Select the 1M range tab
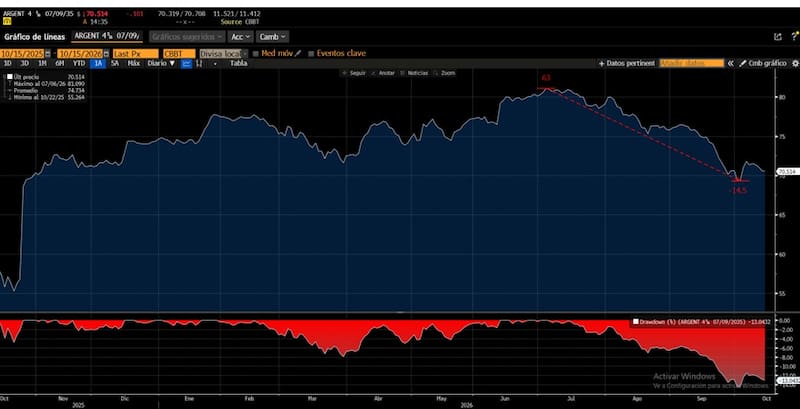This screenshot has height=409, width=800. tap(42, 63)
